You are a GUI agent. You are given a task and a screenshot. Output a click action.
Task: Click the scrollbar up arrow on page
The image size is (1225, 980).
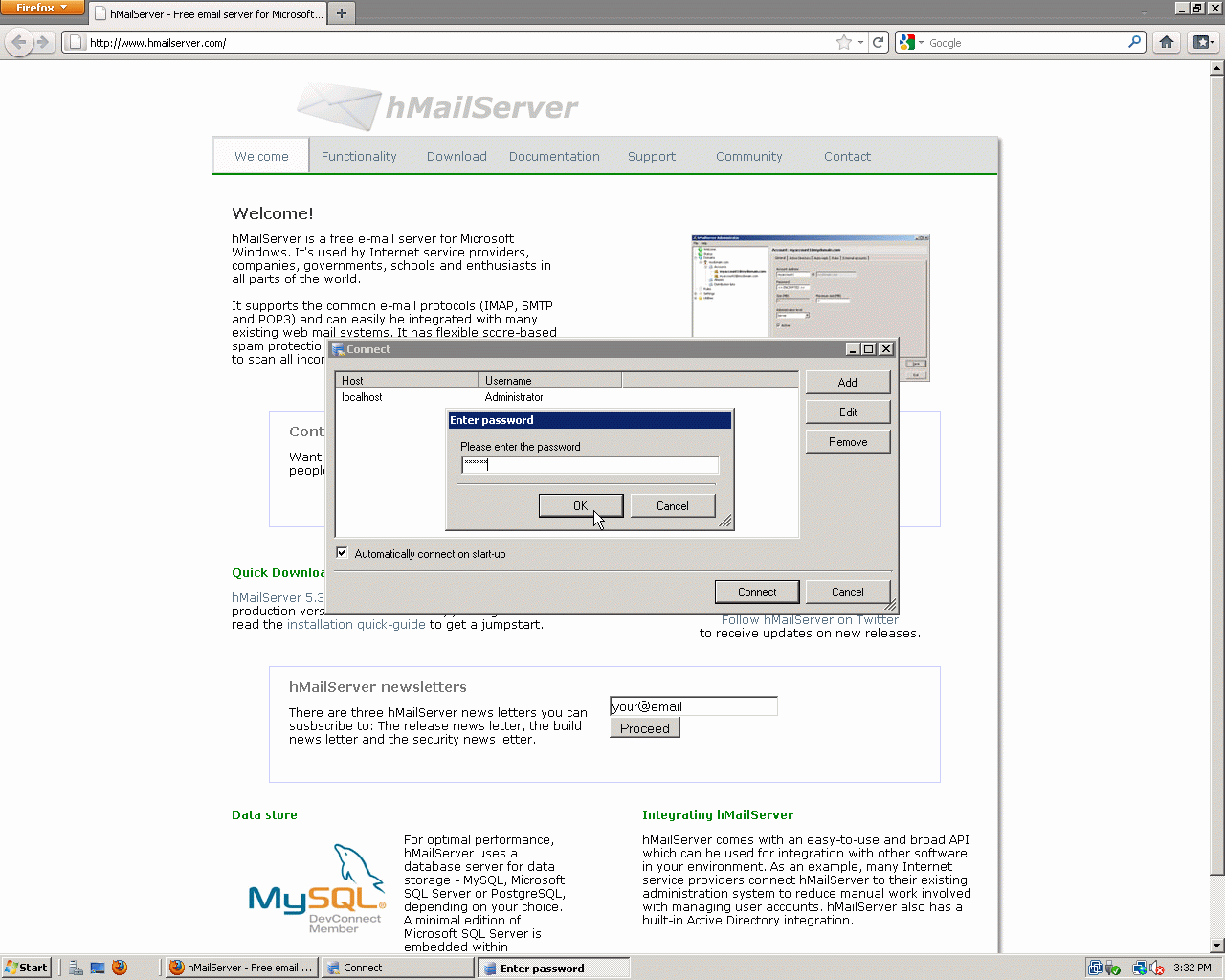pos(1217,68)
